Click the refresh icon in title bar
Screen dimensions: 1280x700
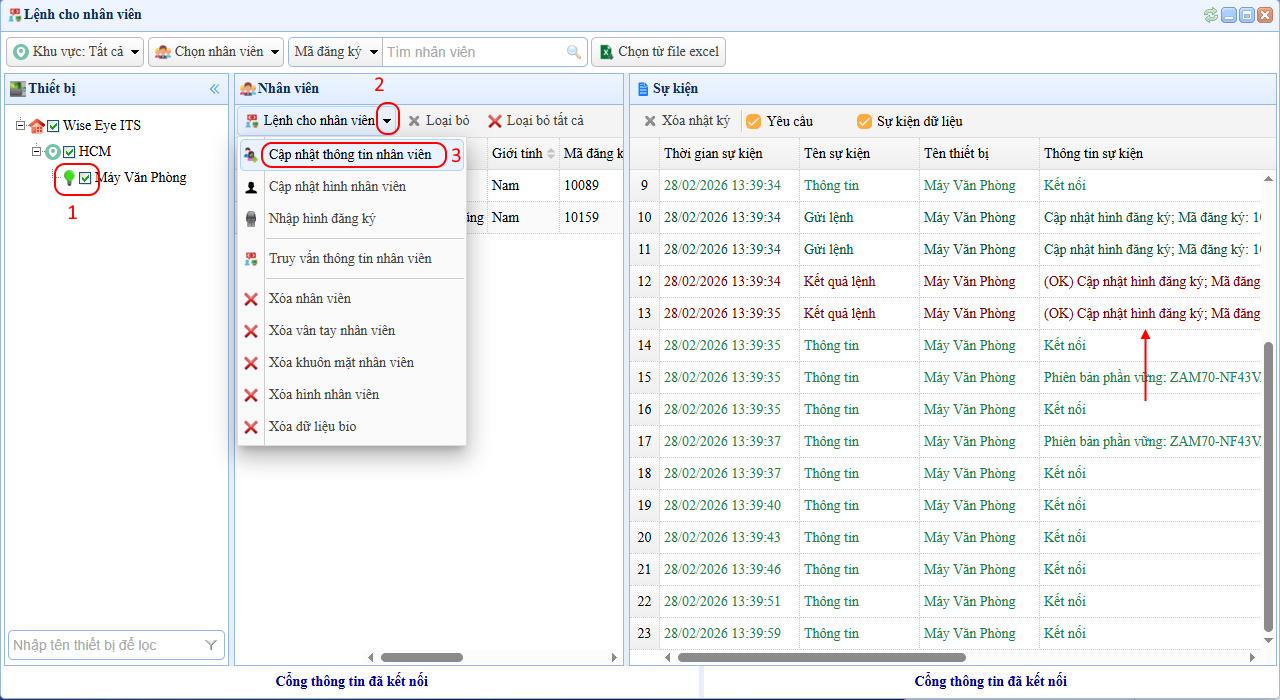1211,15
